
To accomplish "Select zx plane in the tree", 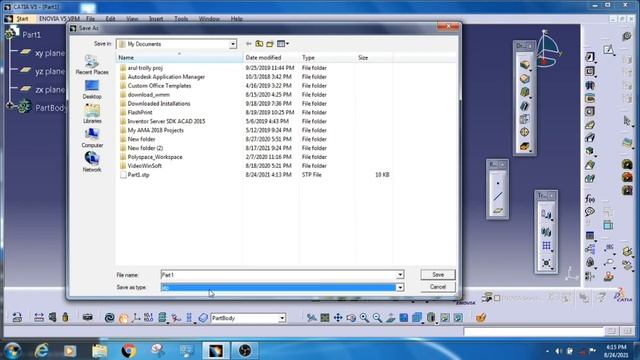I will tap(50, 90).
